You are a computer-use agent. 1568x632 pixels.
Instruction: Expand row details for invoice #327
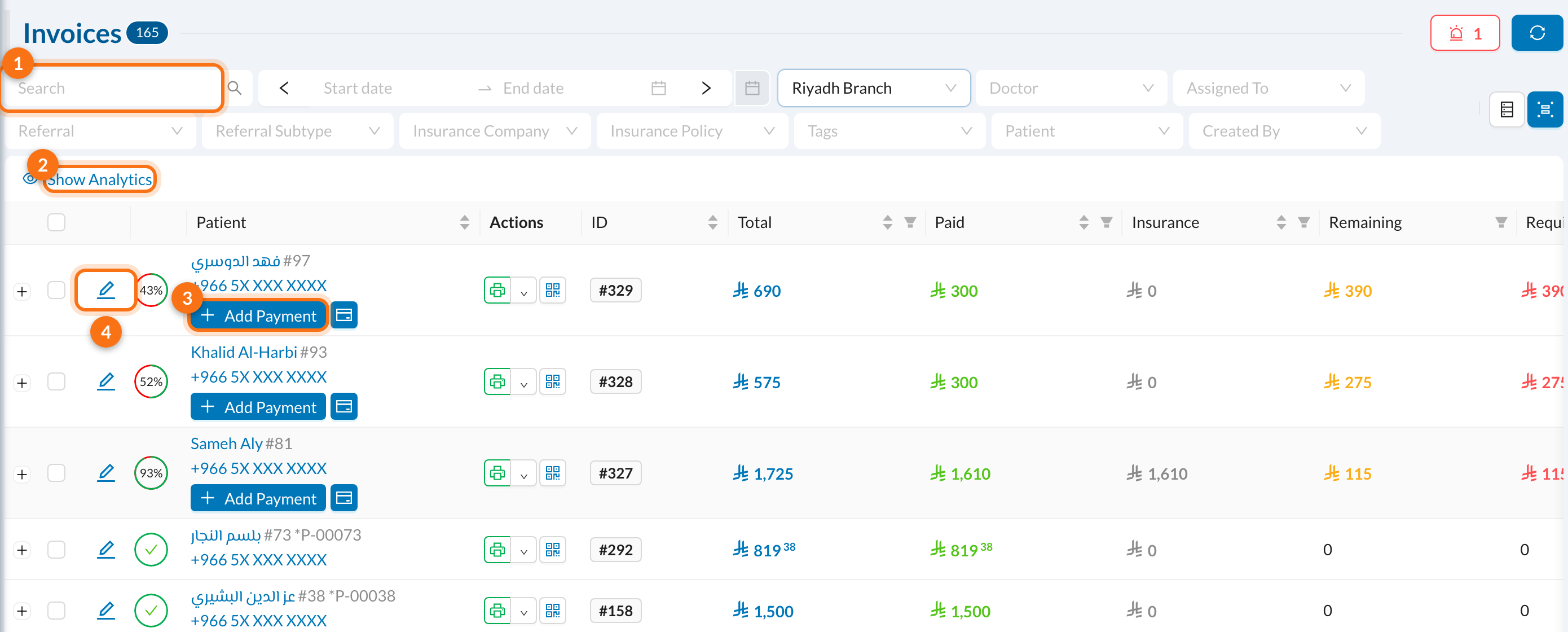coord(22,475)
